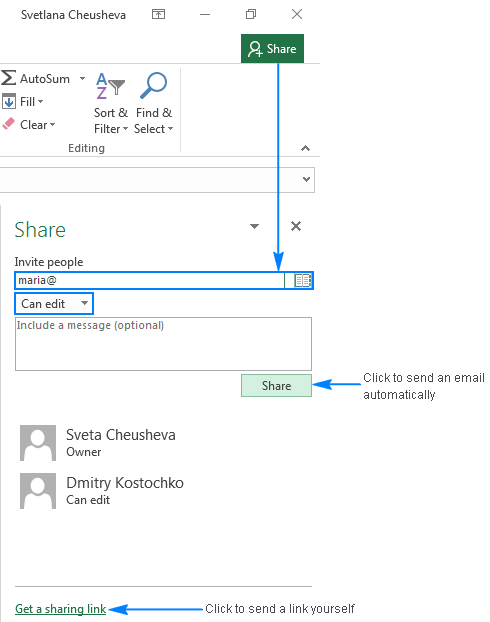Viewport: 490px width, 622px height.
Task: Close the Share pane
Action: pos(296,226)
